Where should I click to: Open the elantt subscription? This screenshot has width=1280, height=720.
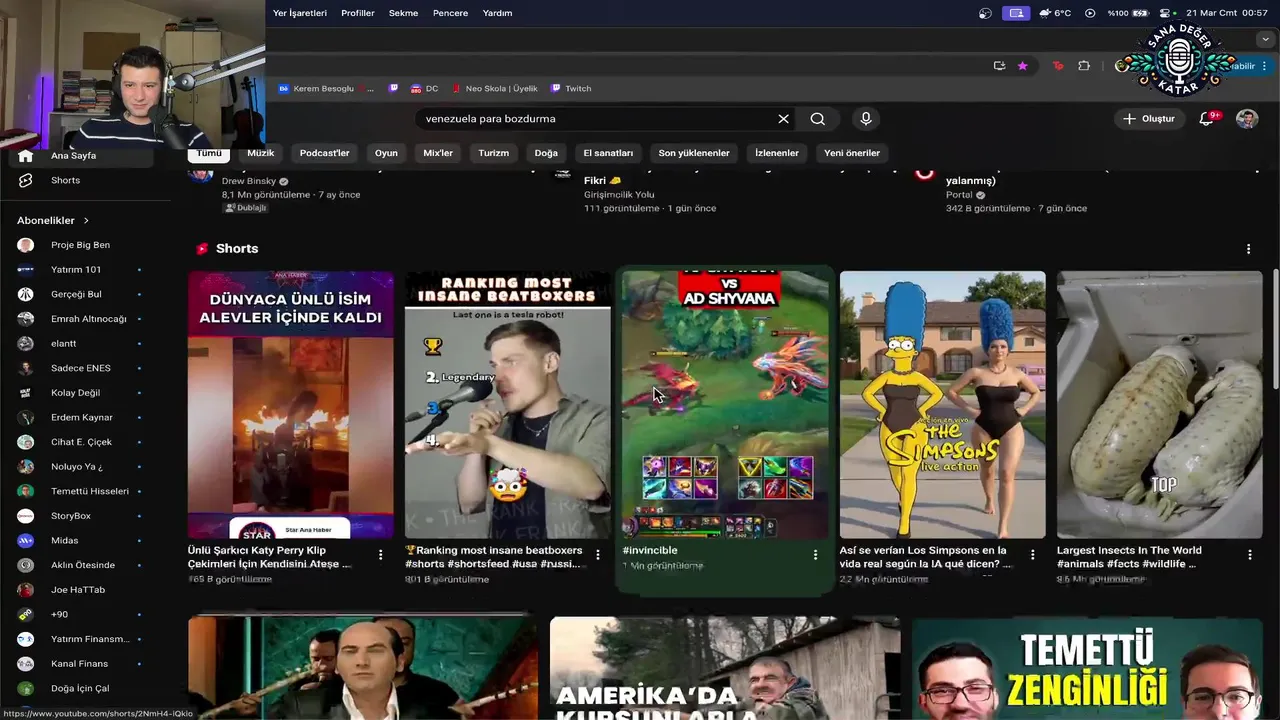[x=80, y=343]
